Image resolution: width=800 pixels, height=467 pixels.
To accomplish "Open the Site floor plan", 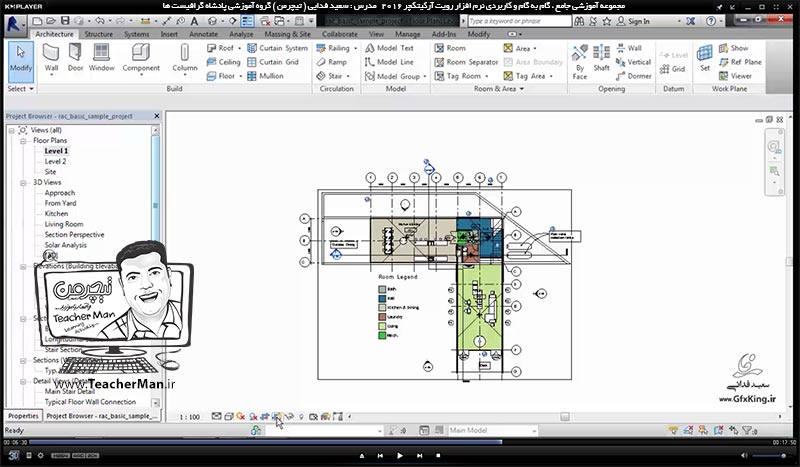I will point(50,172).
